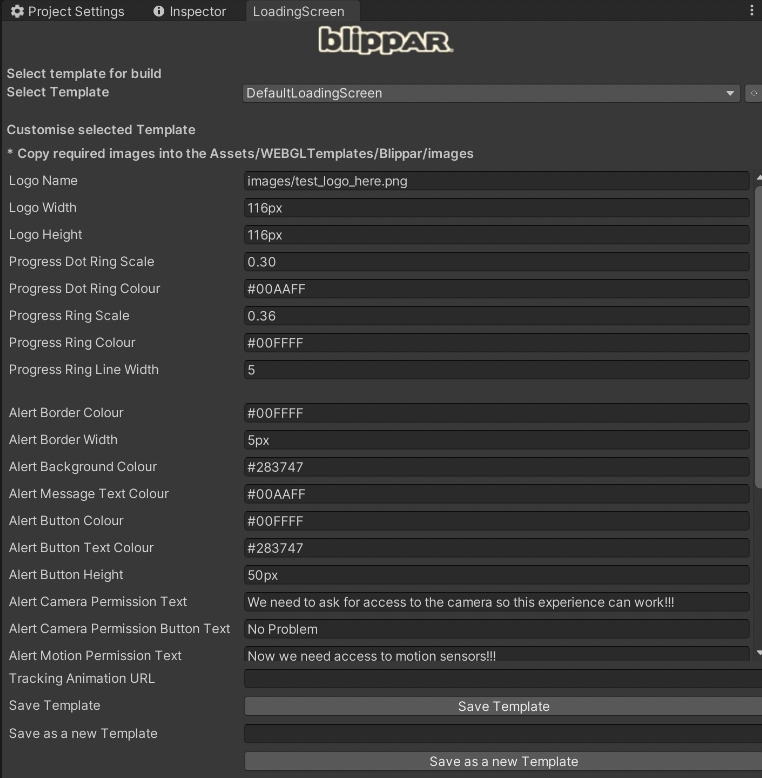Switch to the Project Settings tab
This screenshot has height=778, width=762.
point(68,12)
